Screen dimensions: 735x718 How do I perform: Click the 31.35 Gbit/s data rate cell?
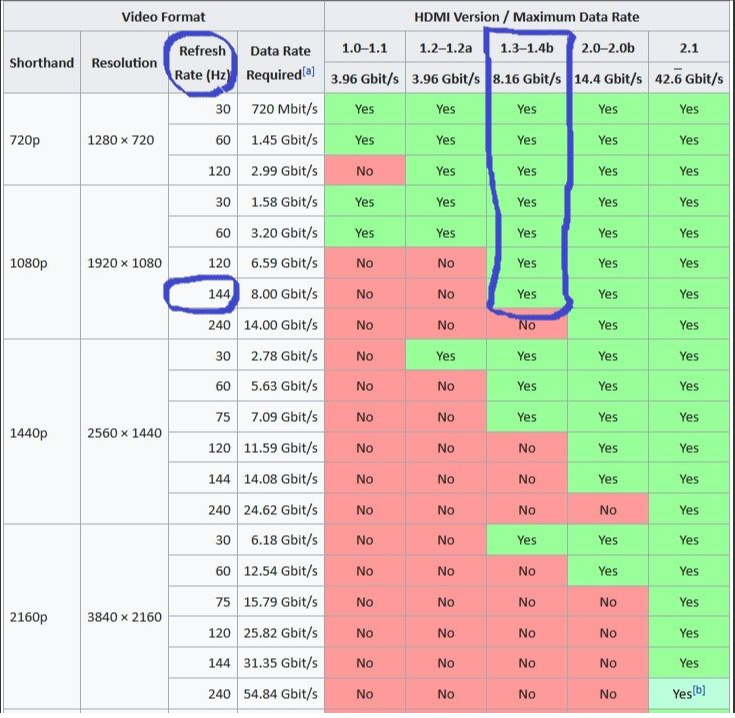point(281,663)
